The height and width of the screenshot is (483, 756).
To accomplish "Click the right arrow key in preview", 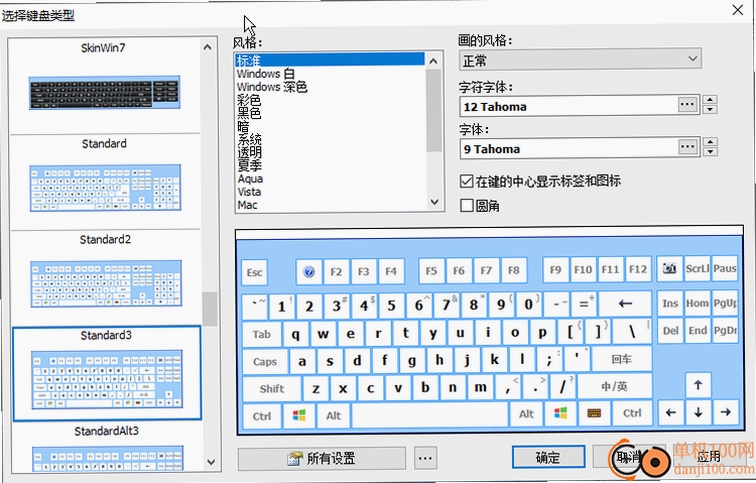I will tap(725, 412).
